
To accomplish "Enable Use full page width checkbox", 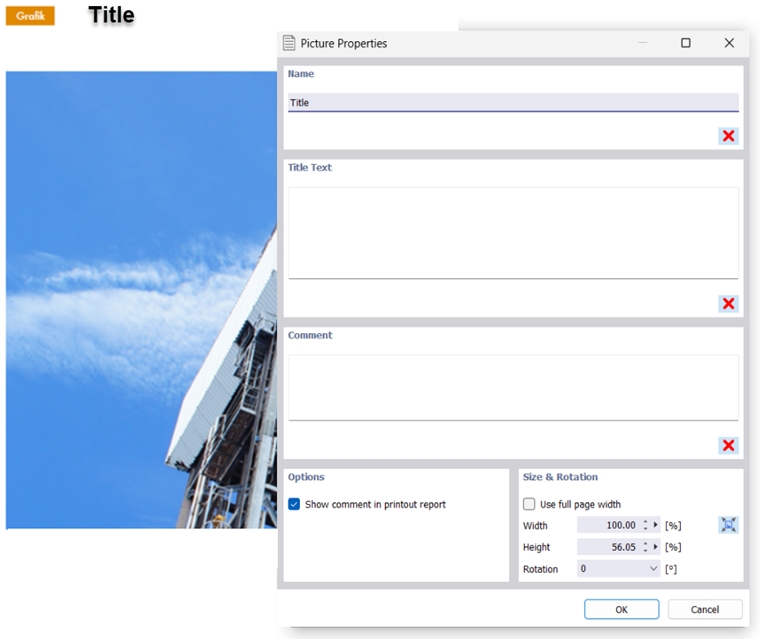I will [529, 504].
